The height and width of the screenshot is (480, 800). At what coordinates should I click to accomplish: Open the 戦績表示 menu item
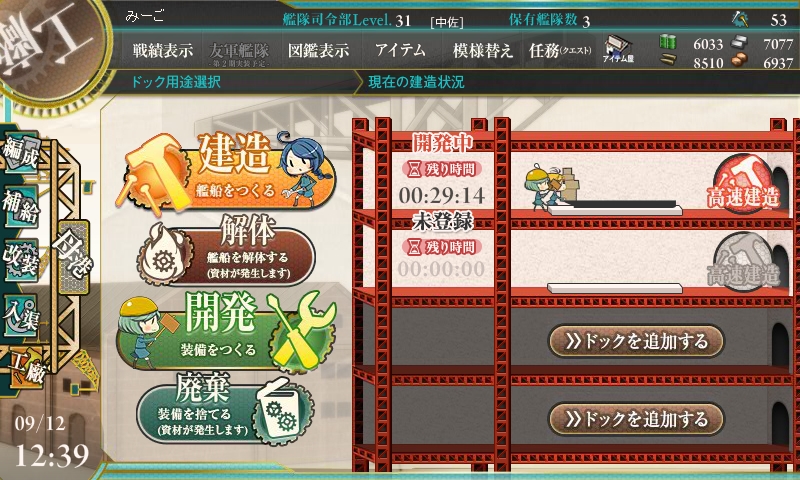click(x=163, y=50)
